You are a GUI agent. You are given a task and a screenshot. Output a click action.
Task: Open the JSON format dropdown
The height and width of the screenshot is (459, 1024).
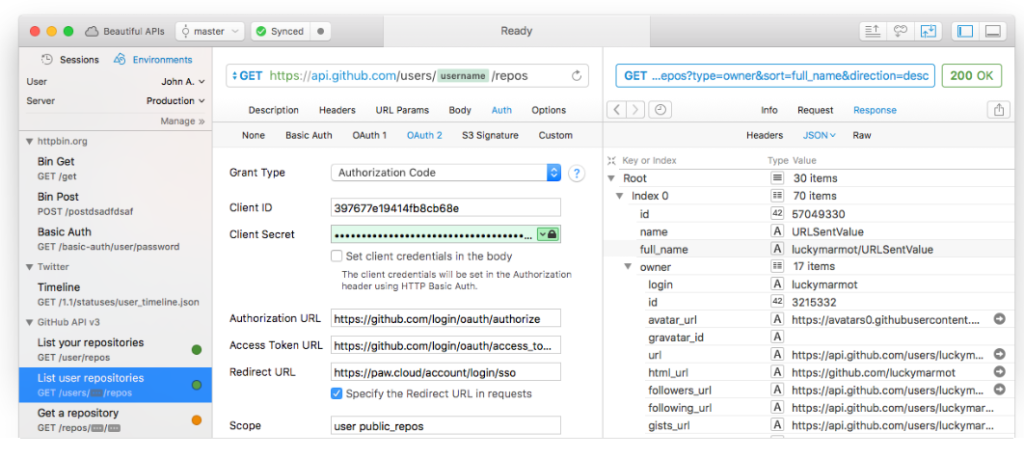pyautogui.click(x=819, y=135)
